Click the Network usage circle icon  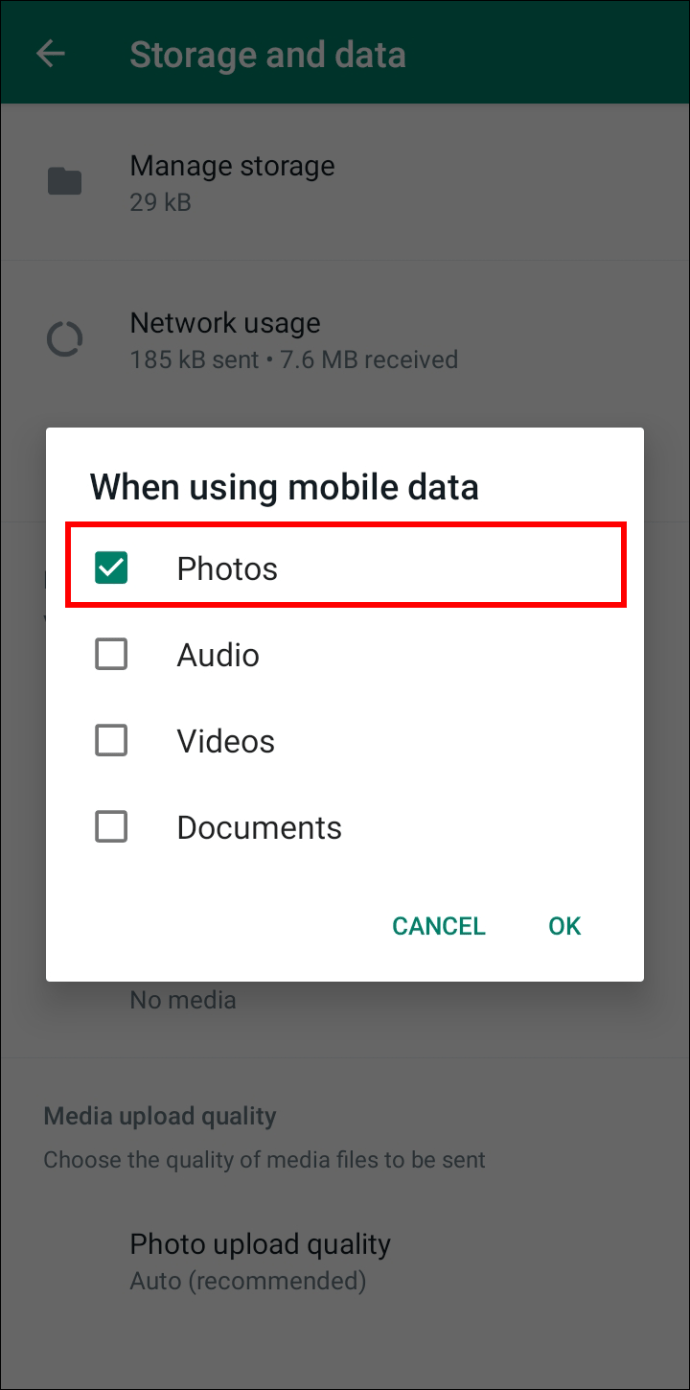(x=65, y=340)
